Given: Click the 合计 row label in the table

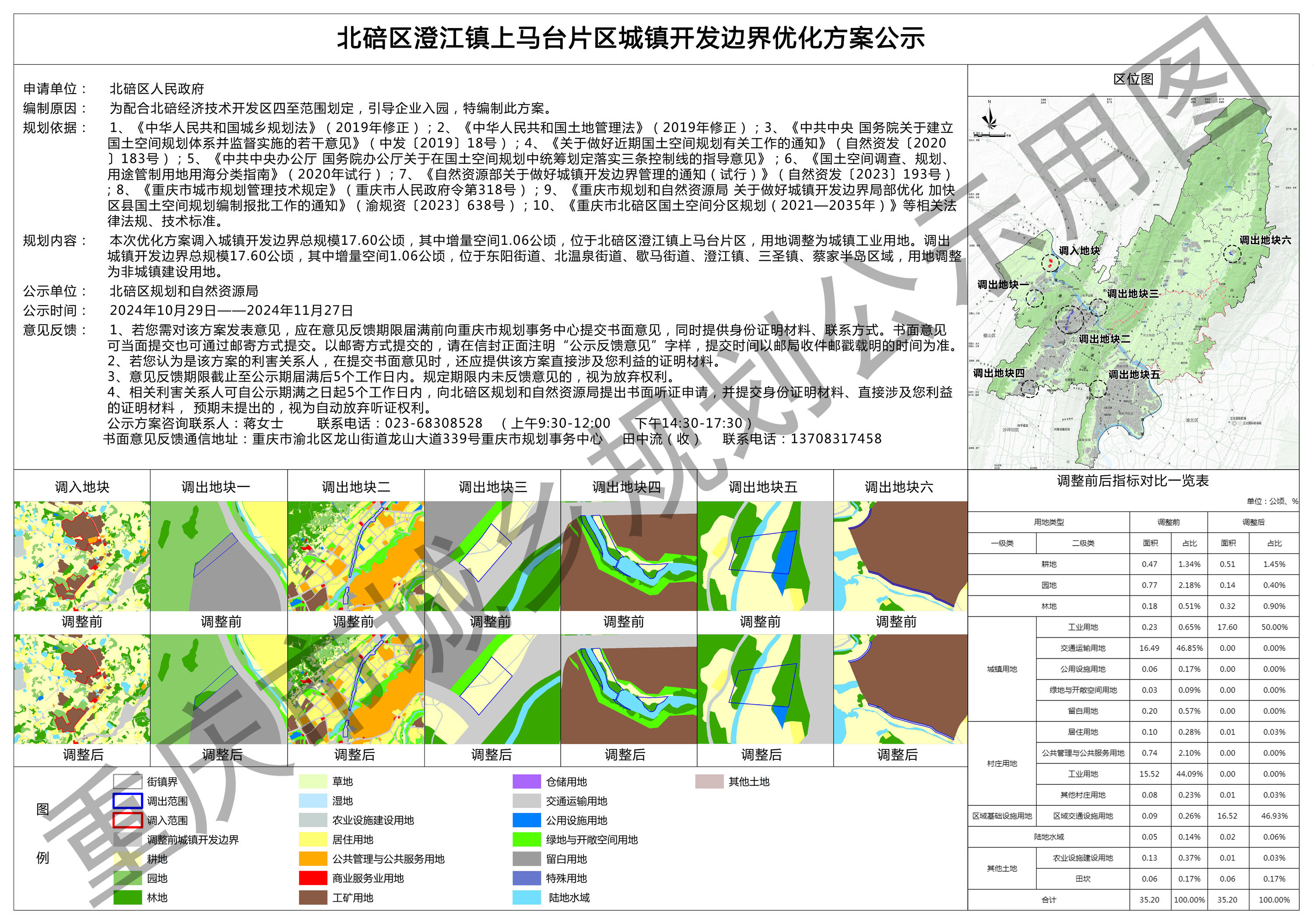Looking at the screenshot, I should pyautogui.click(x=1049, y=900).
